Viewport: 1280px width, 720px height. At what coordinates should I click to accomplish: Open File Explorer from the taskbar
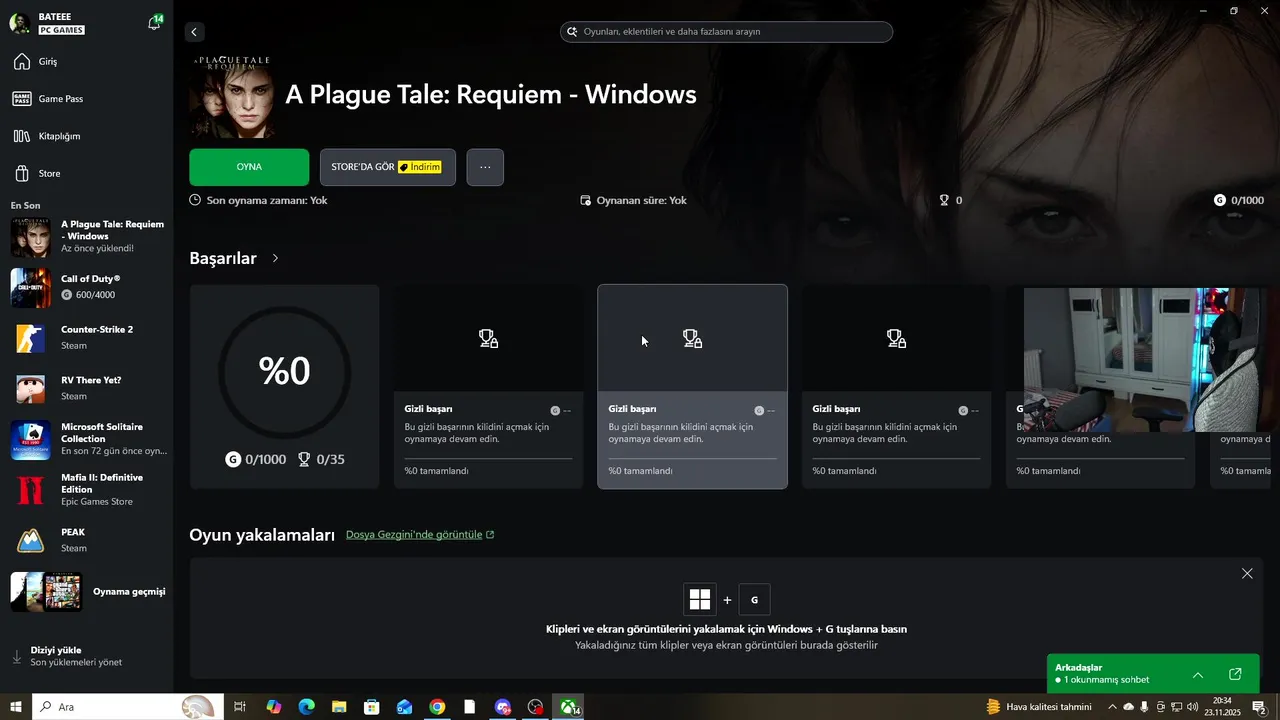(x=339, y=707)
